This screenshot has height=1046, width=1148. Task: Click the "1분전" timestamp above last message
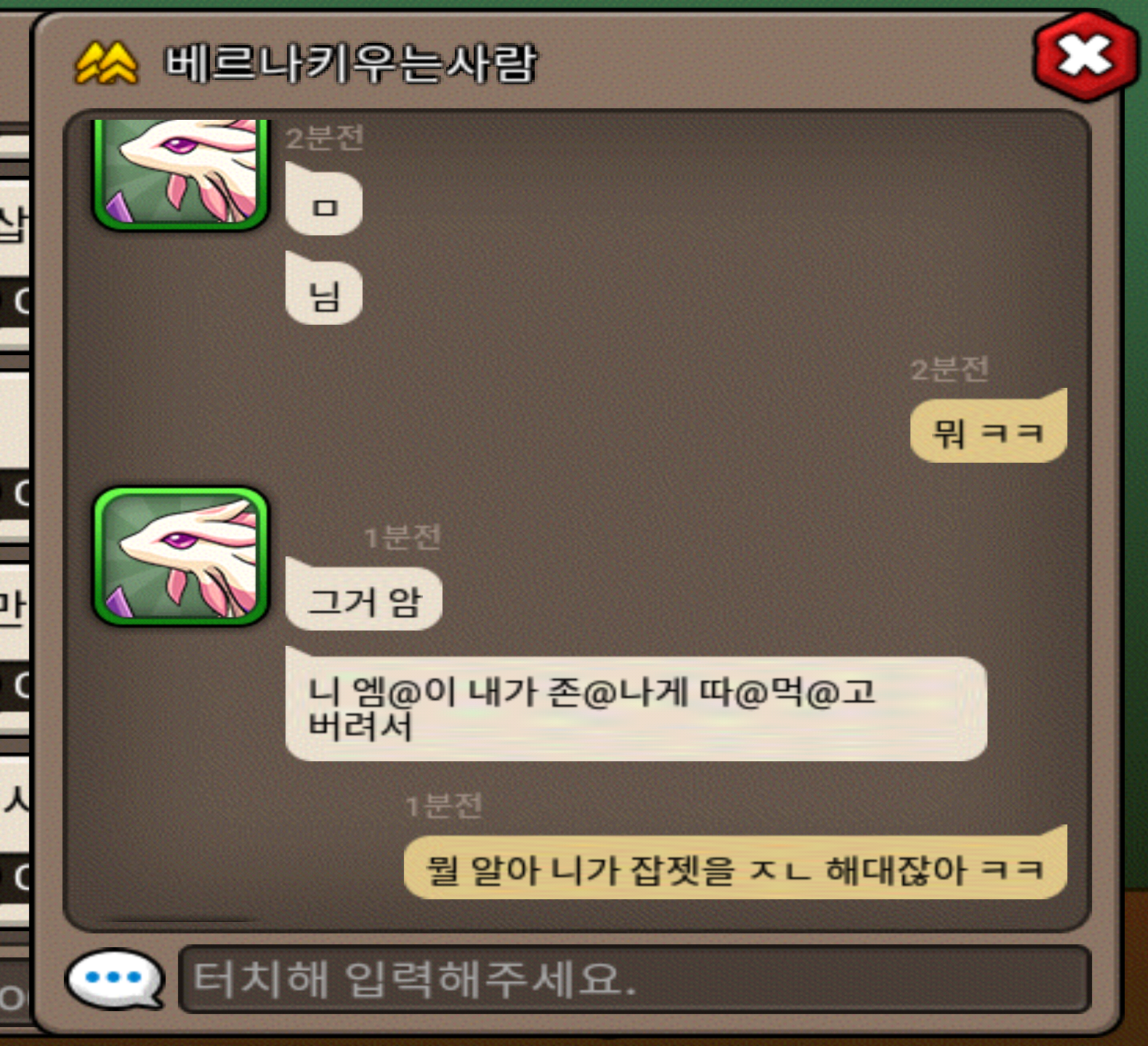click(443, 806)
